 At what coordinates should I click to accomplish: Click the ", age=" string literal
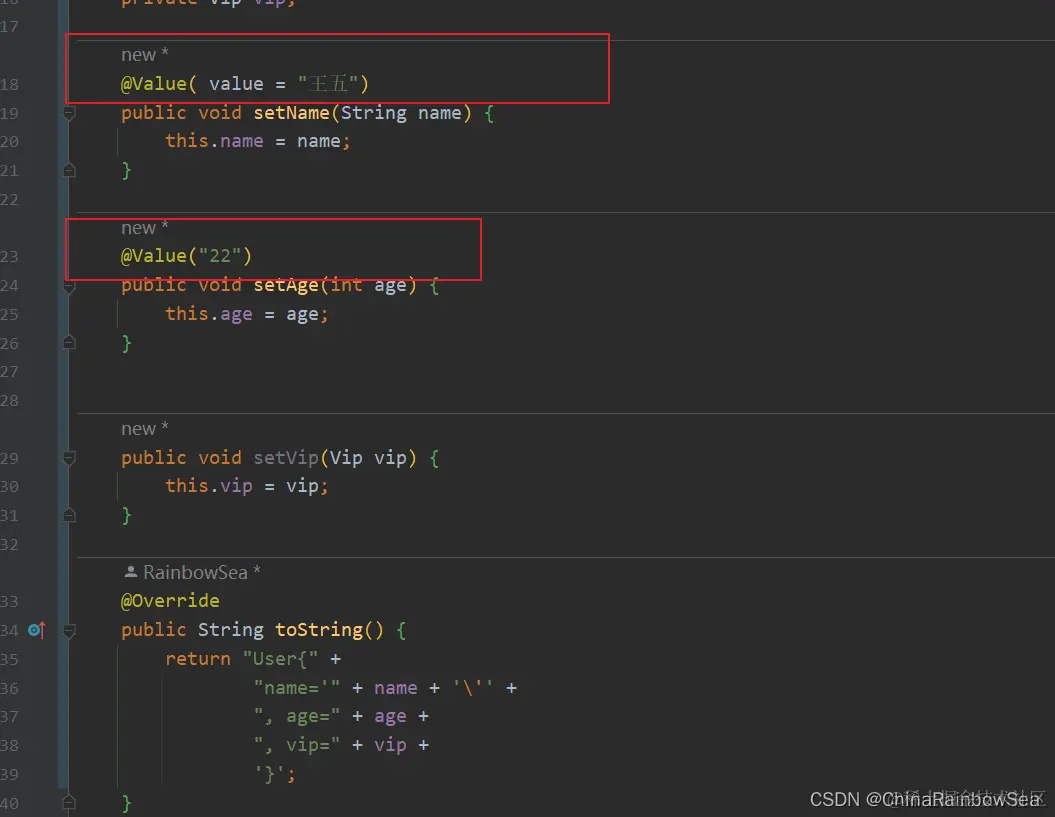click(297, 716)
